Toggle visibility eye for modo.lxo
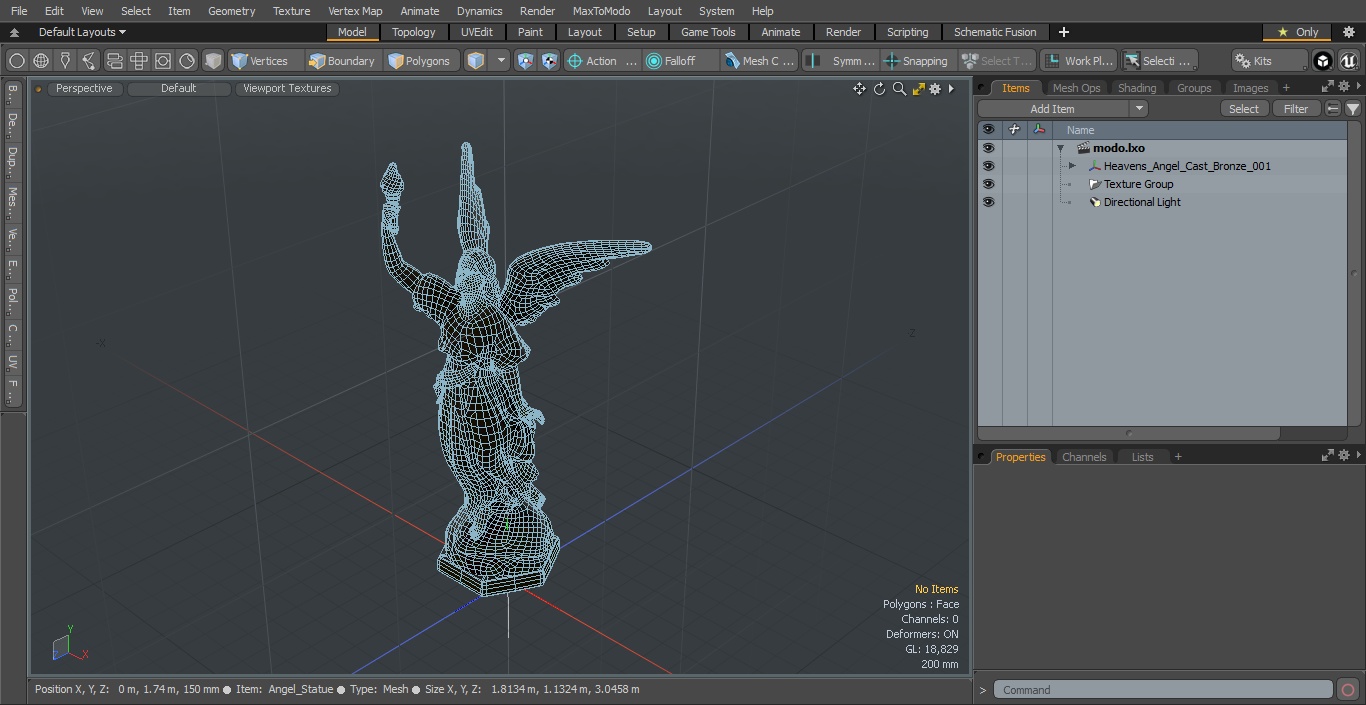The height and width of the screenshot is (705, 1366). point(989,148)
